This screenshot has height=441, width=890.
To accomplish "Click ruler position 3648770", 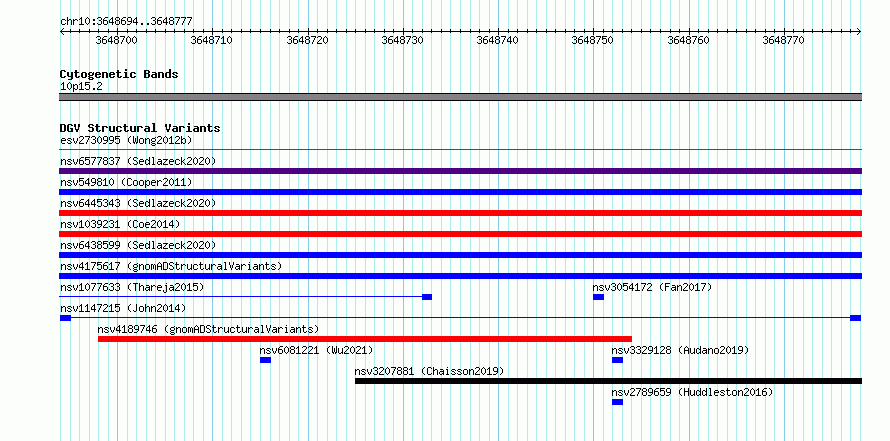I will (784, 40).
